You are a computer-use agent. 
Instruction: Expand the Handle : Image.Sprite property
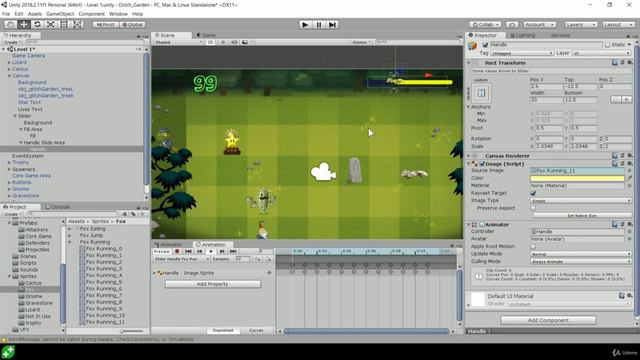(x=155, y=273)
